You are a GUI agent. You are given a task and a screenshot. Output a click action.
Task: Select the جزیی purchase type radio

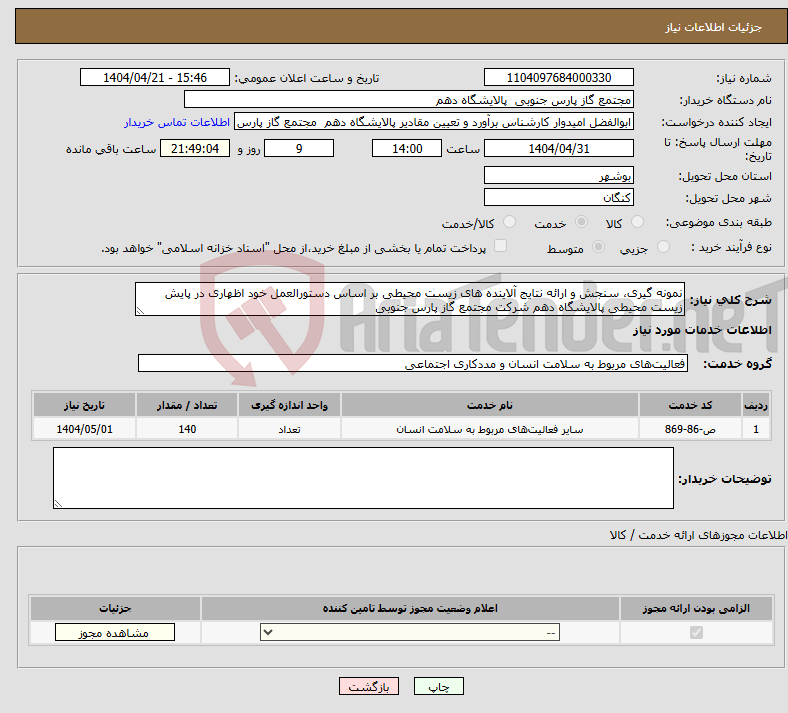[663, 247]
